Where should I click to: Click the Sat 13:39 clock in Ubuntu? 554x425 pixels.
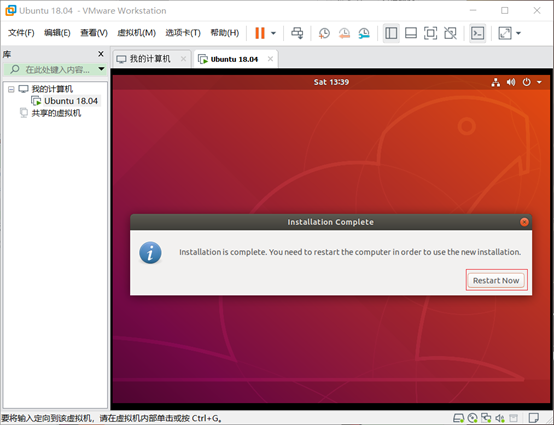pos(331,82)
